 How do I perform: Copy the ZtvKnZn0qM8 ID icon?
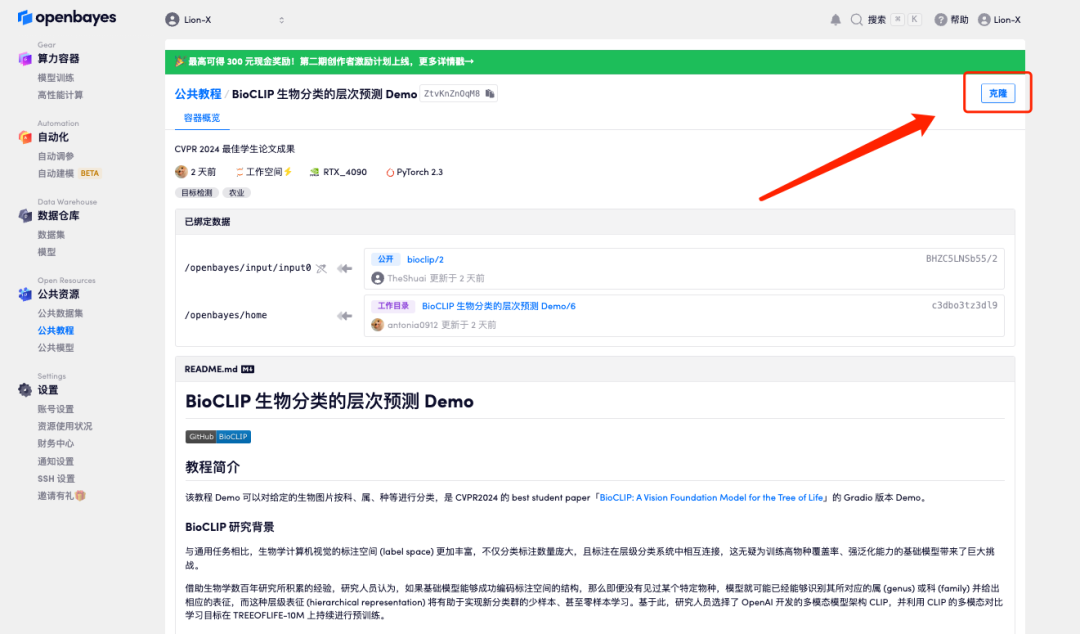pos(490,94)
